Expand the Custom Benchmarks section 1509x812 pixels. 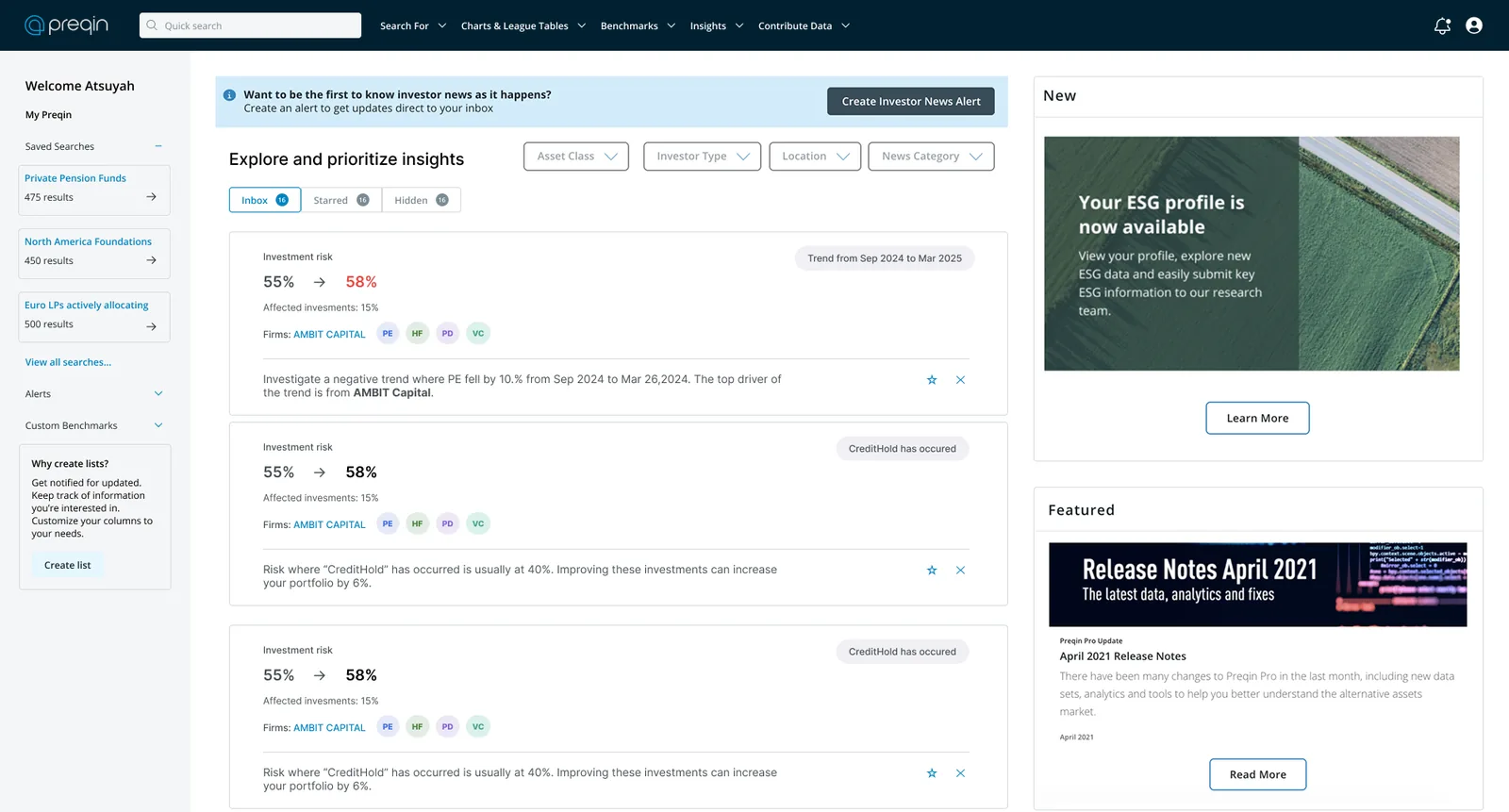tap(158, 425)
